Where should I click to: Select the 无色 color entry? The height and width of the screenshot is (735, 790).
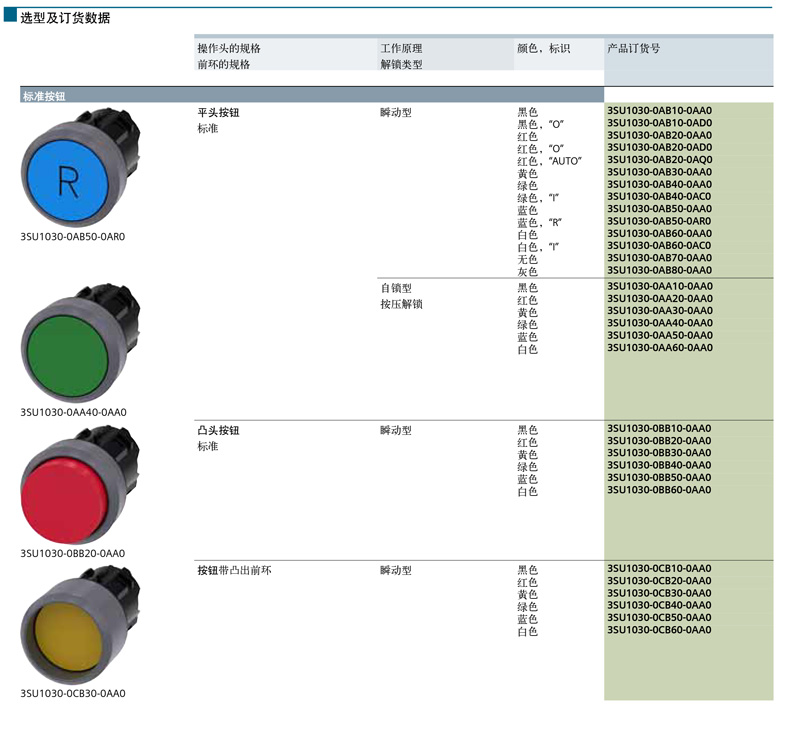[527, 259]
